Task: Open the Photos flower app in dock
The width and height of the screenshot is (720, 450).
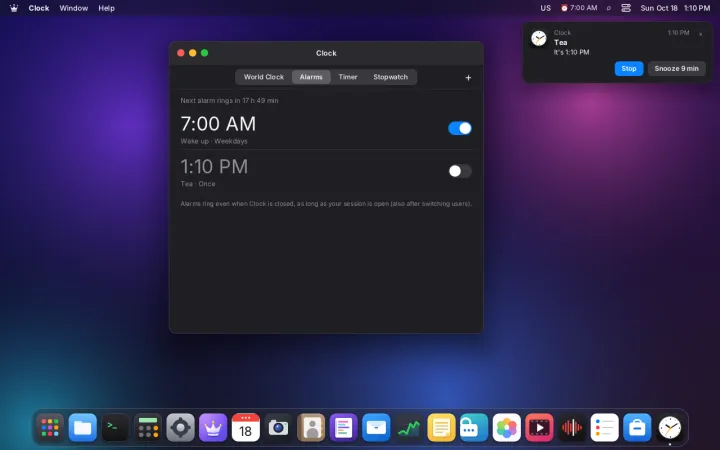Action: (506, 428)
